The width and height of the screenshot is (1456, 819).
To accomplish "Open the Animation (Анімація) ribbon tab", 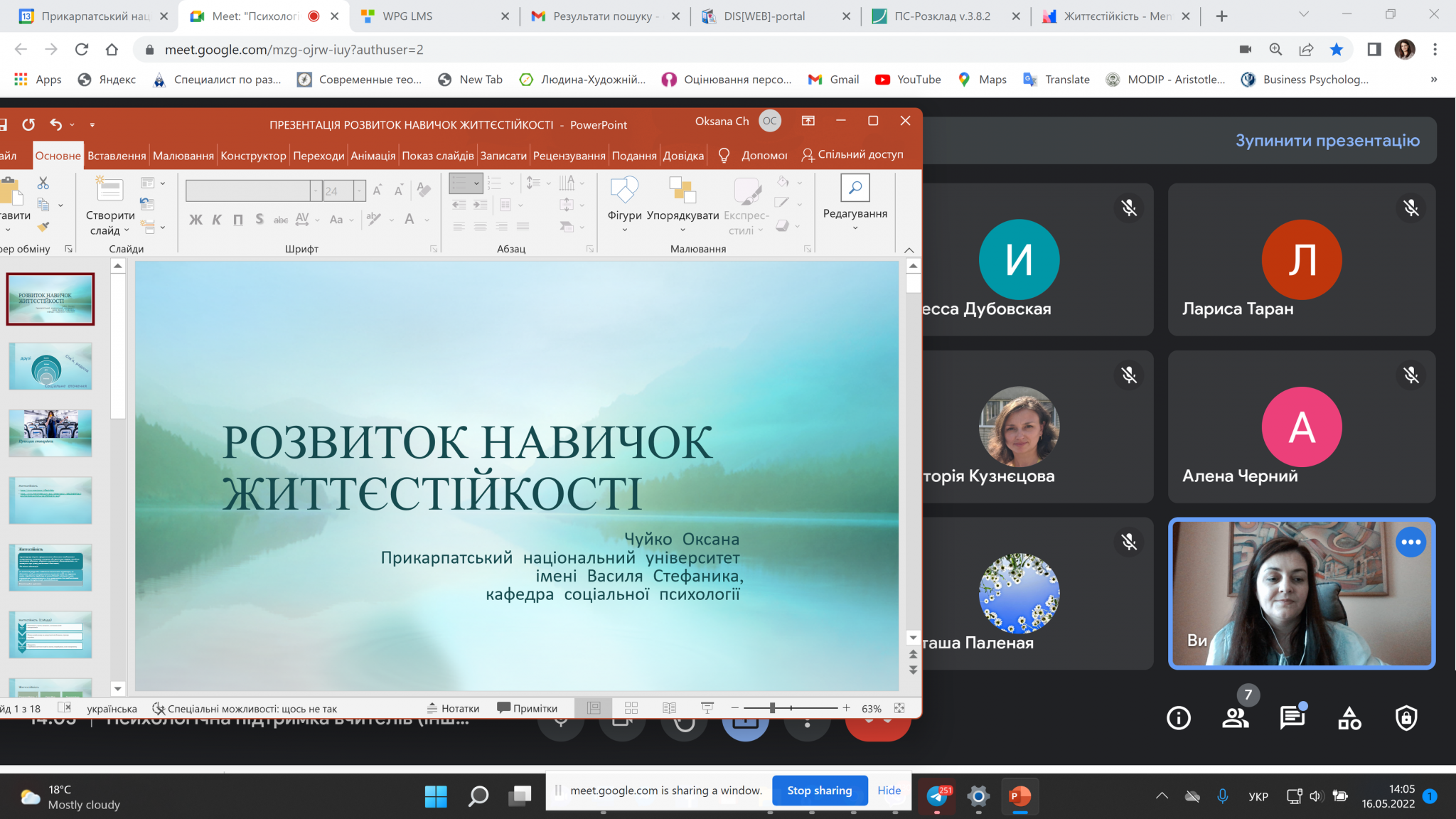I will click(x=373, y=156).
